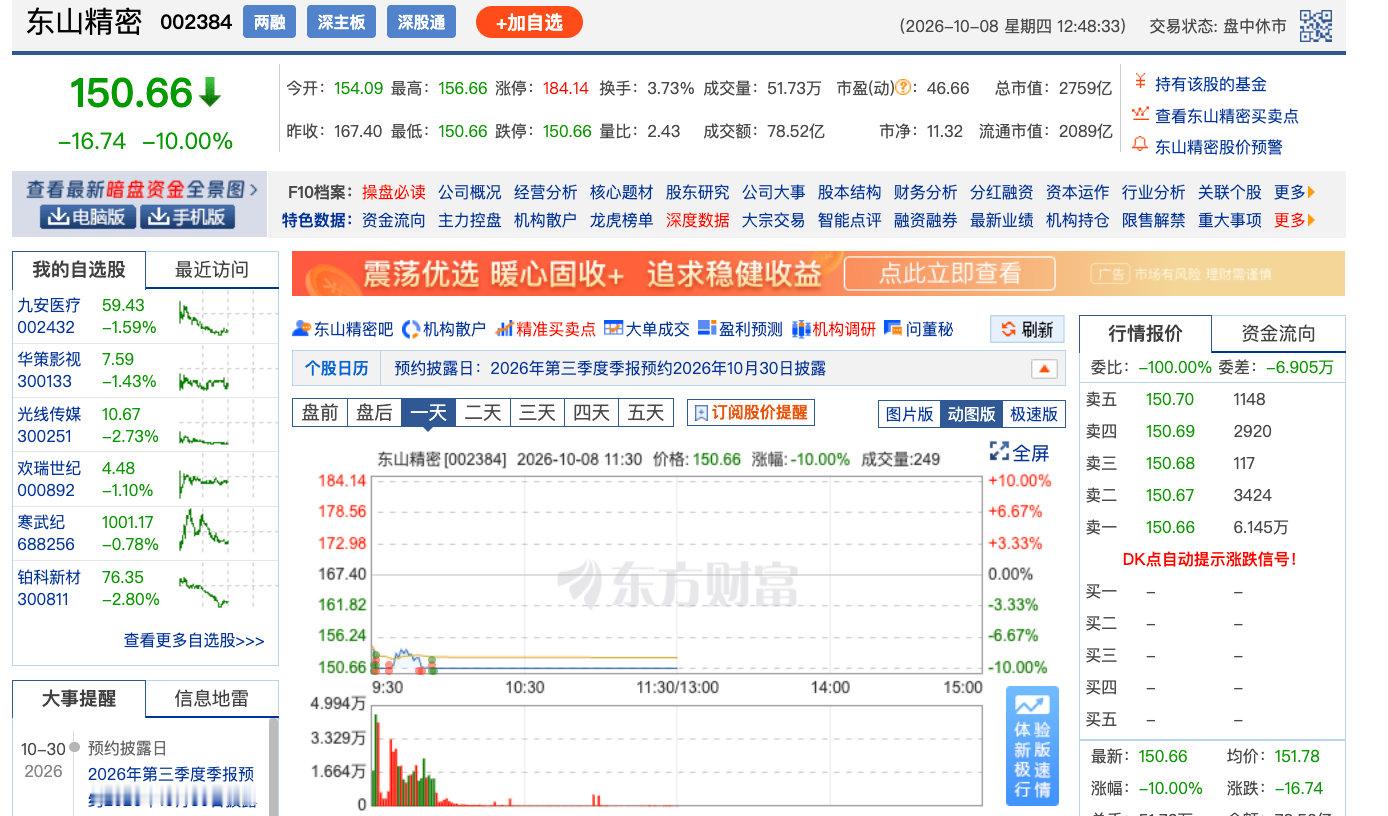Switch chart to 图片版 mode
1388x816 pixels.
point(909,413)
